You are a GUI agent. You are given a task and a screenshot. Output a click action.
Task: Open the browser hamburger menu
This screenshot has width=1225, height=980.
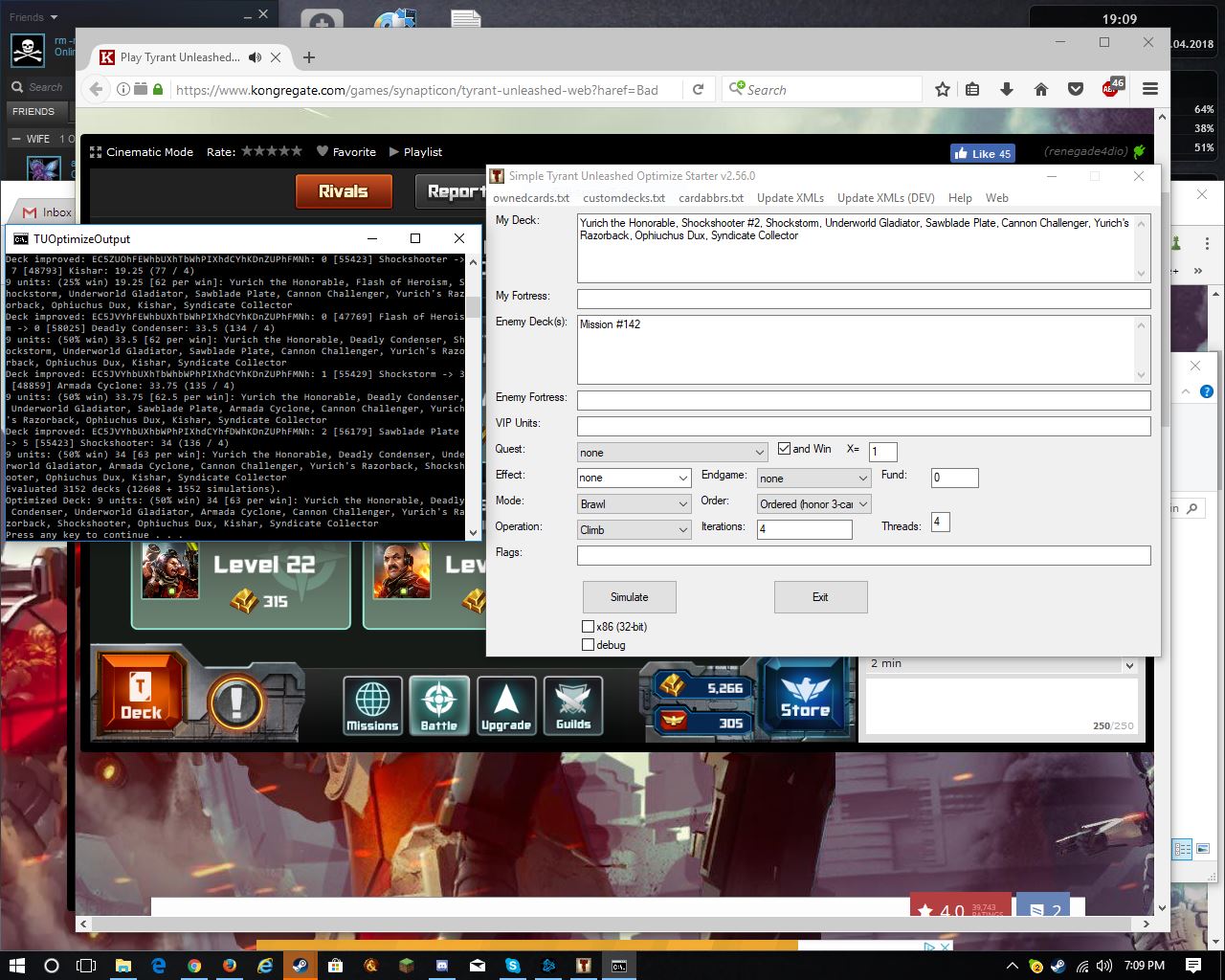1150,89
